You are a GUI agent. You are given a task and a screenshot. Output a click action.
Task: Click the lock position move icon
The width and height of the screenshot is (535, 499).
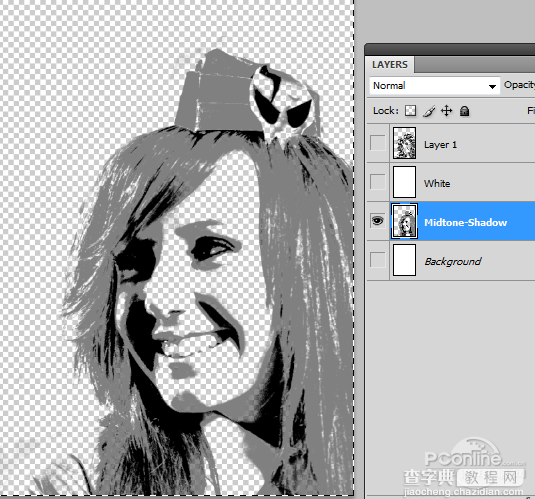click(446, 111)
